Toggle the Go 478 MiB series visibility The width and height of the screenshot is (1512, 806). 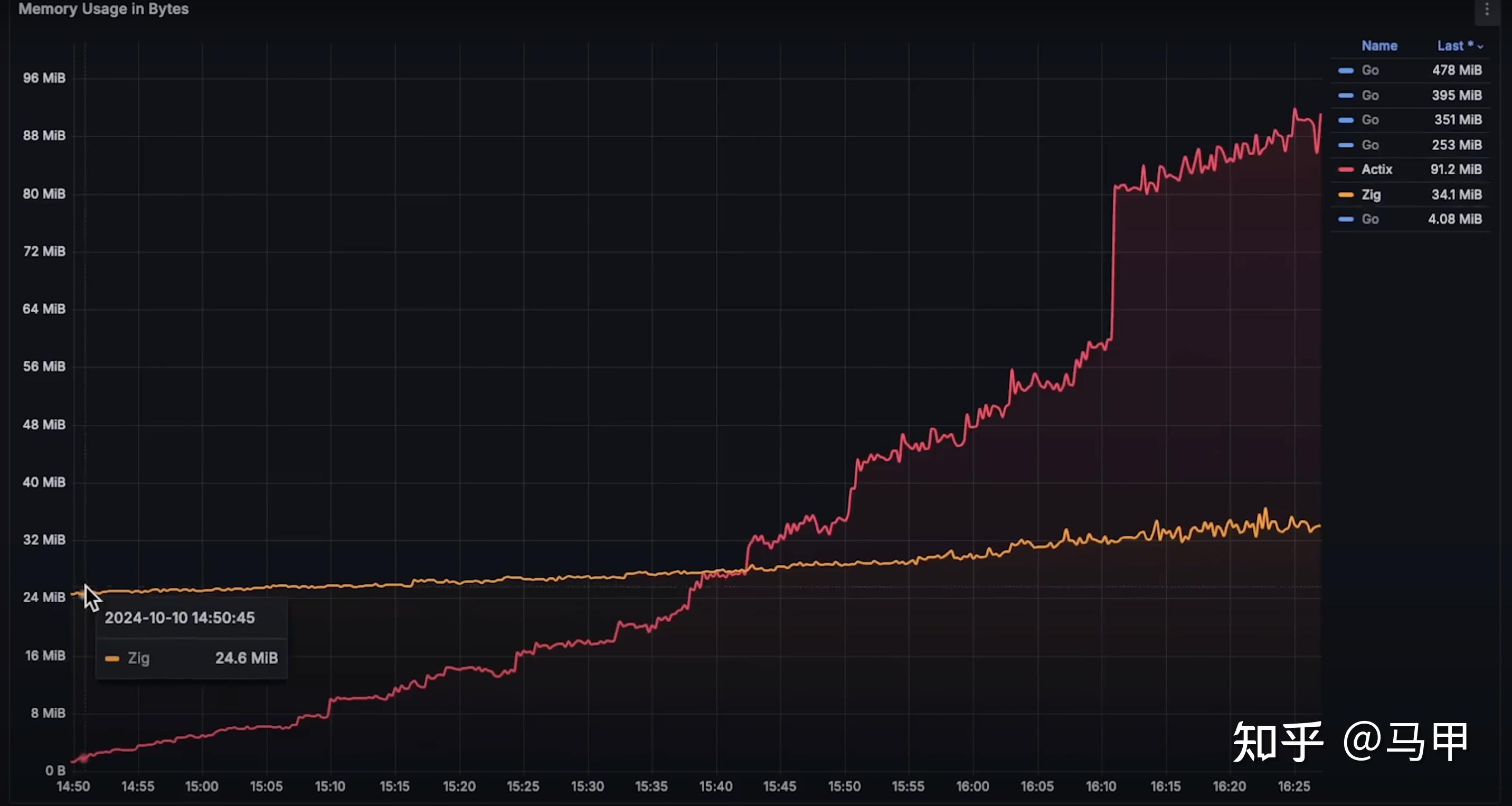[1371, 70]
